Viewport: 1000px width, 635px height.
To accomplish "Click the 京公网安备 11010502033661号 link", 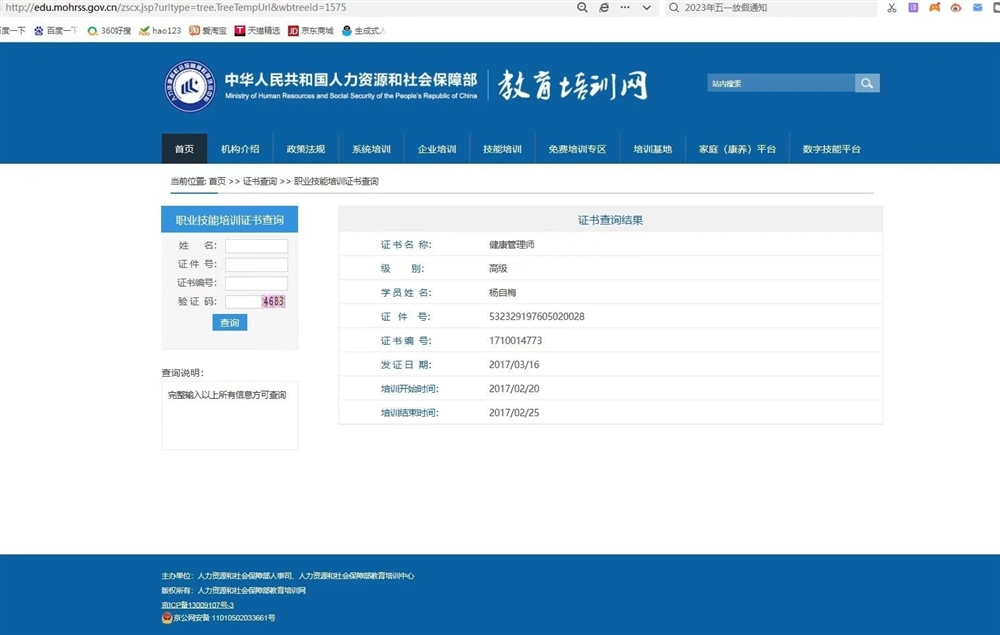I will click(x=224, y=618).
